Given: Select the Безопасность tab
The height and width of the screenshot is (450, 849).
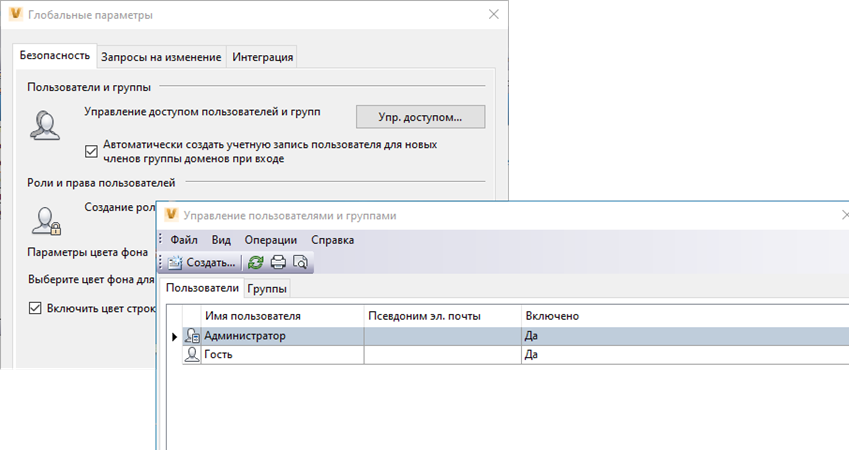Looking at the screenshot, I should pyautogui.click(x=55, y=55).
